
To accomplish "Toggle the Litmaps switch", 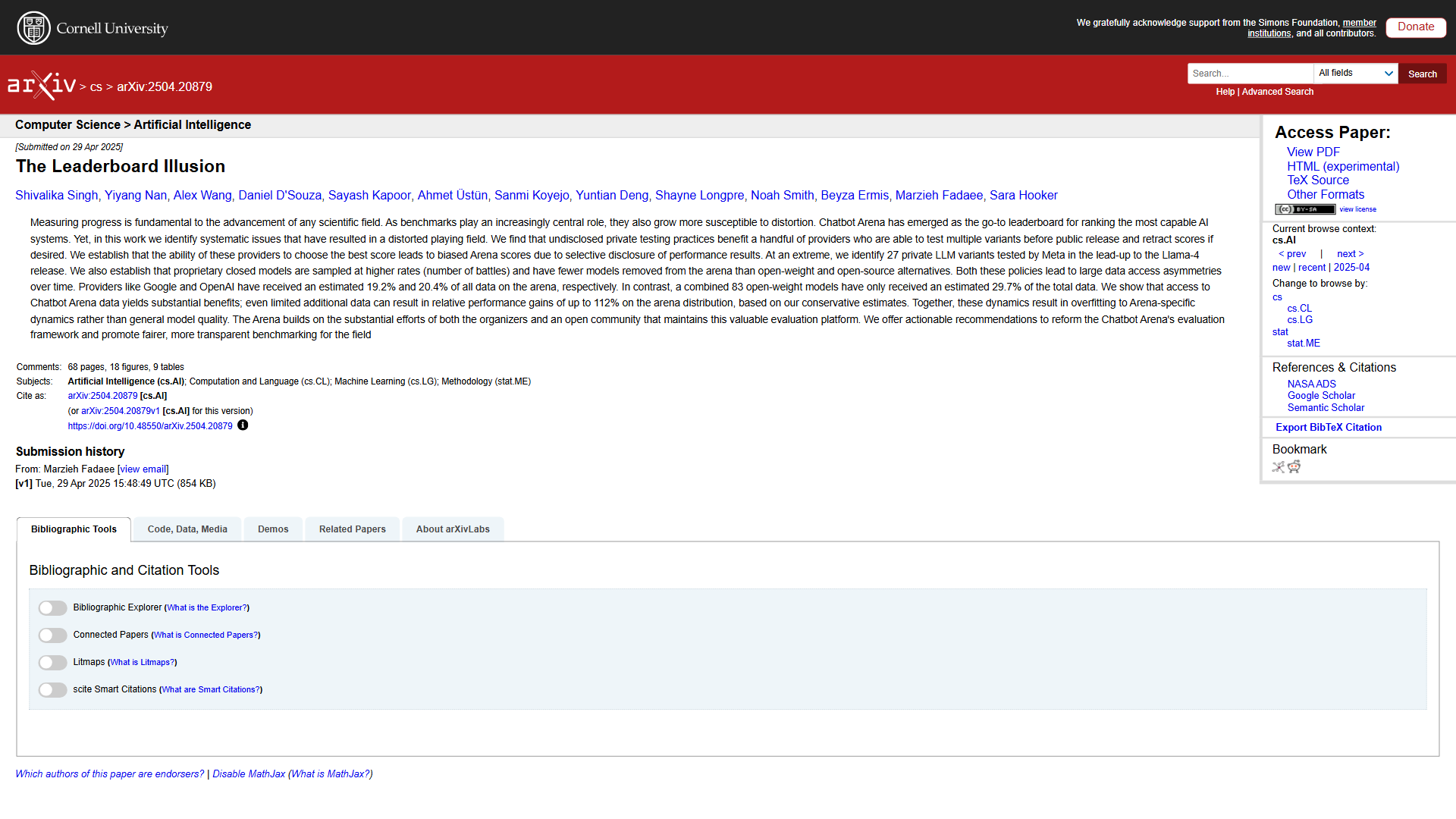I will coord(53,663).
